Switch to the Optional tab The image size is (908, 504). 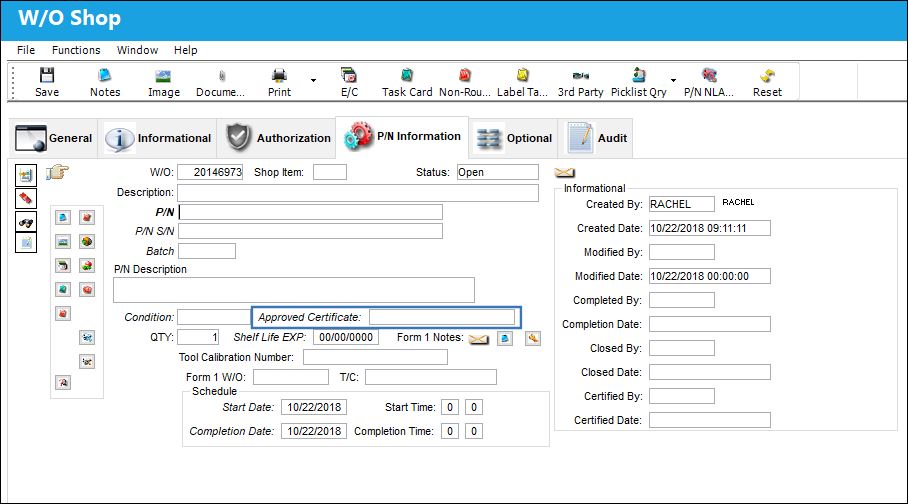coord(513,138)
